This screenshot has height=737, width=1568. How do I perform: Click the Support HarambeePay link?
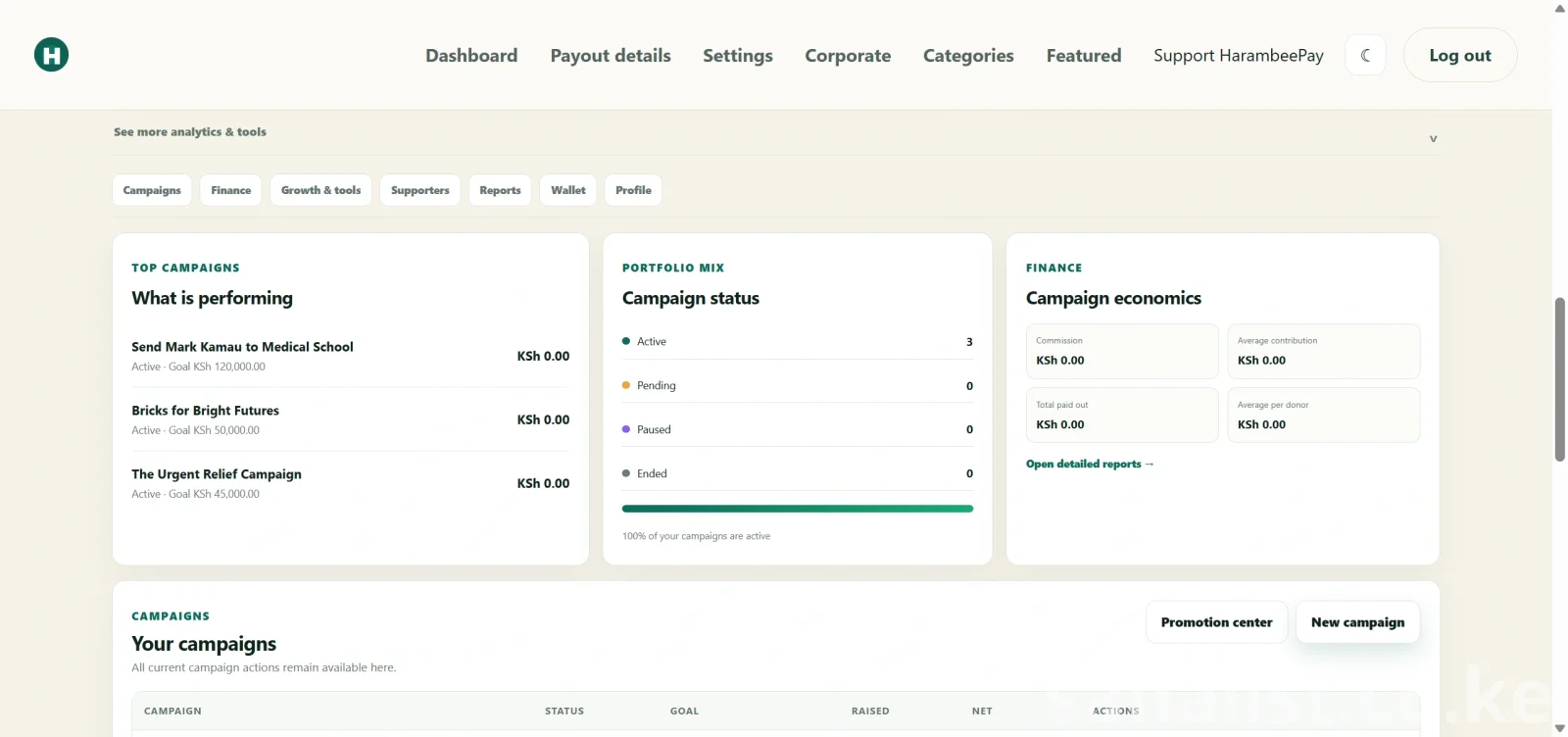click(x=1239, y=56)
